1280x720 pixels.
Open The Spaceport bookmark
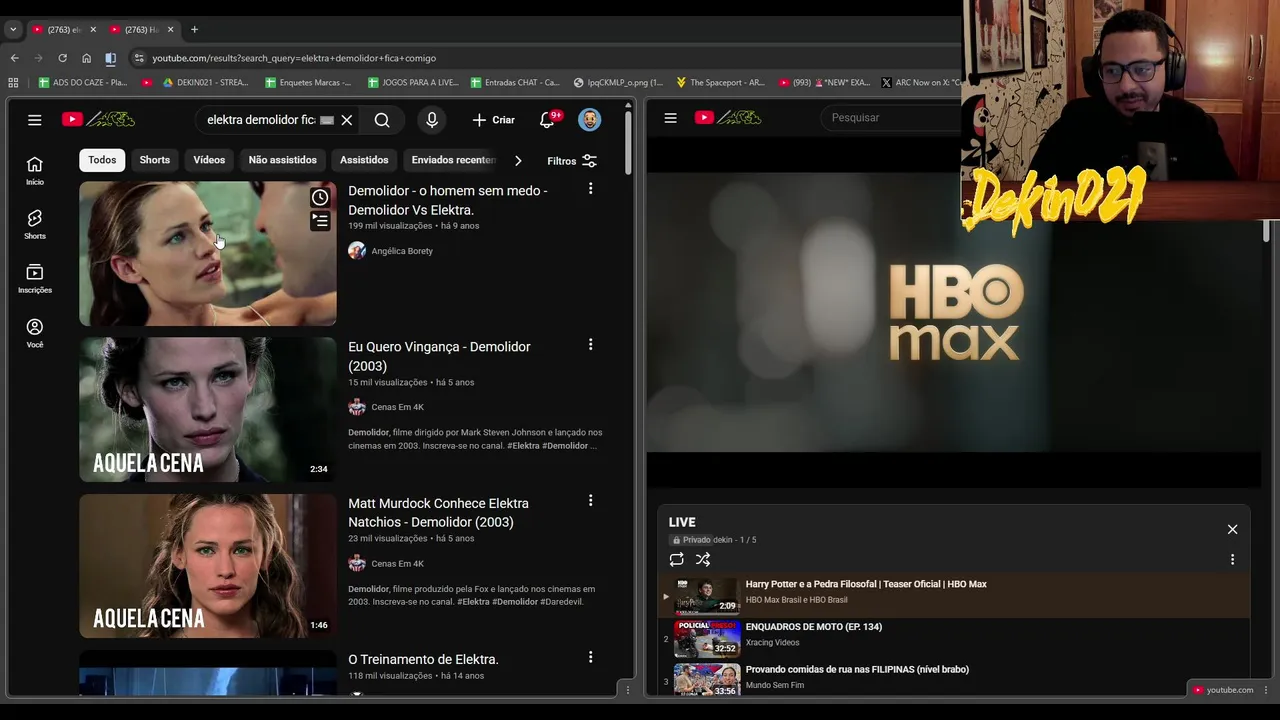721,82
